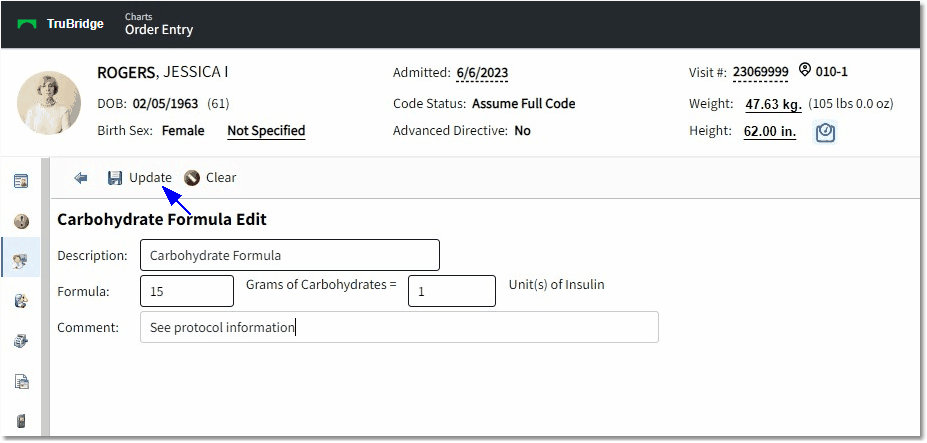Viewport: 927px width, 443px height.
Task: Open the printer sidebar icon
Action: click(21, 341)
